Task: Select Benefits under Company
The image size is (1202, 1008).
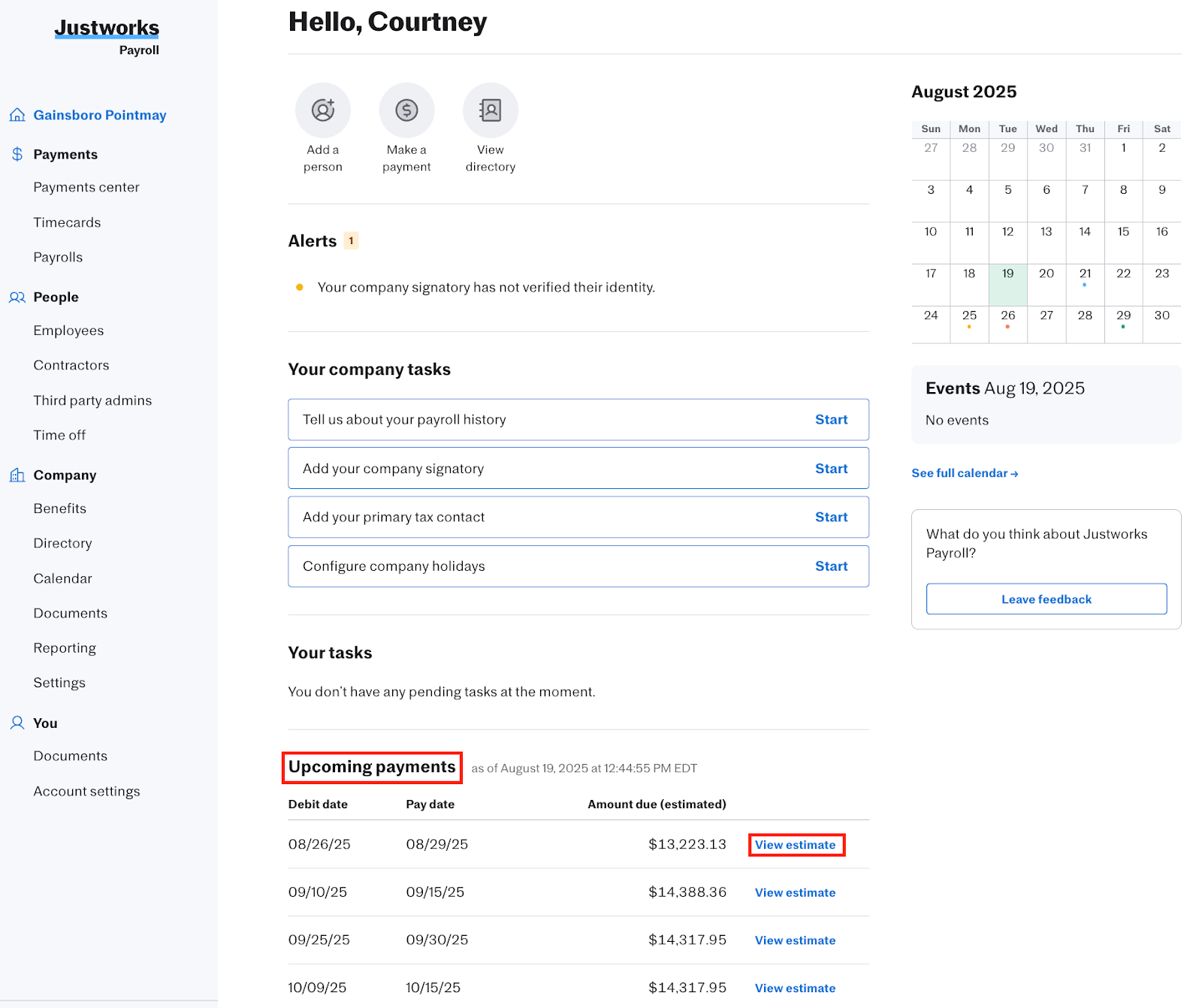Action: pos(59,508)
